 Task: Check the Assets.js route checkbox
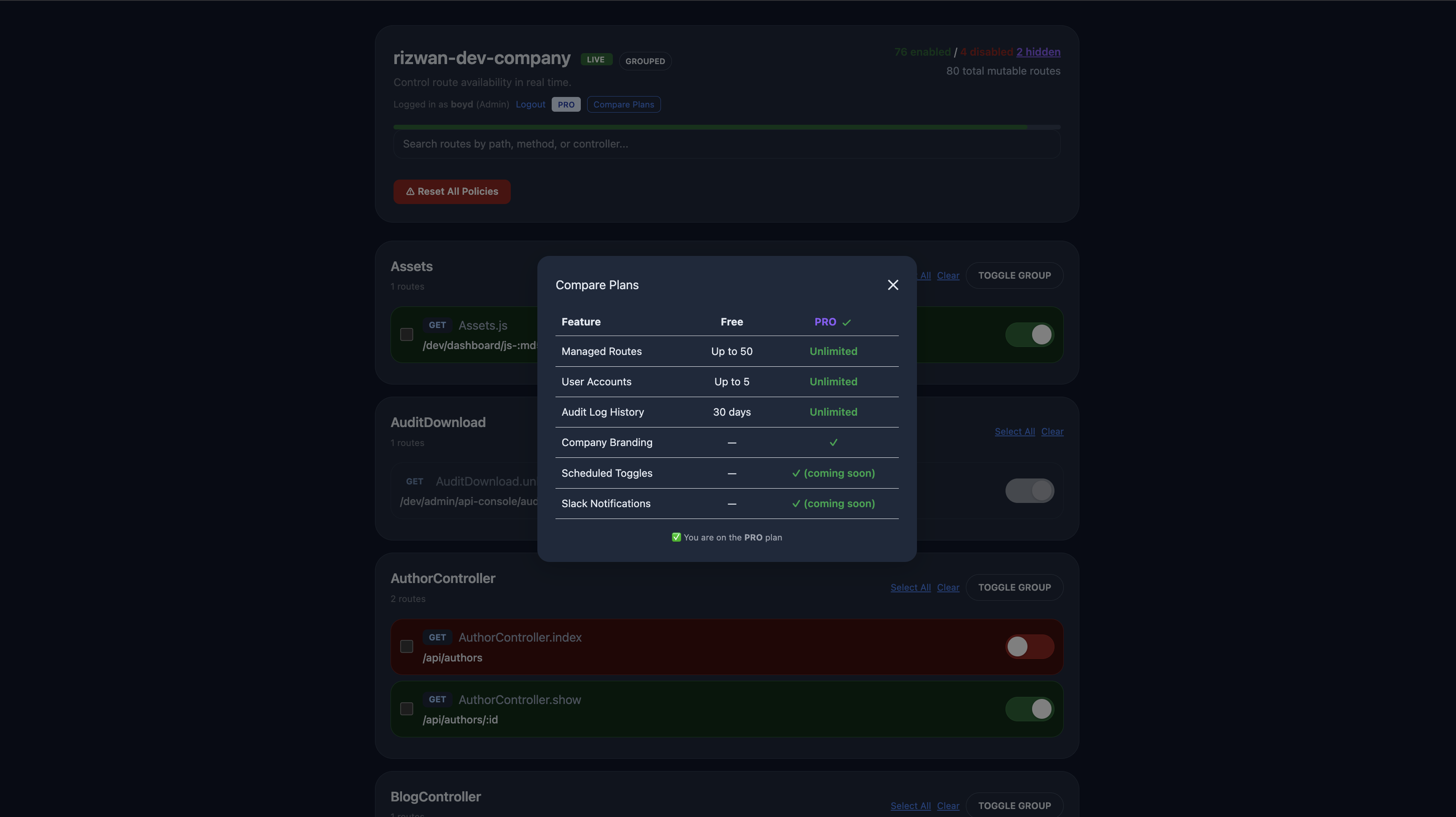pyautogui.click(x=407, y=334)
